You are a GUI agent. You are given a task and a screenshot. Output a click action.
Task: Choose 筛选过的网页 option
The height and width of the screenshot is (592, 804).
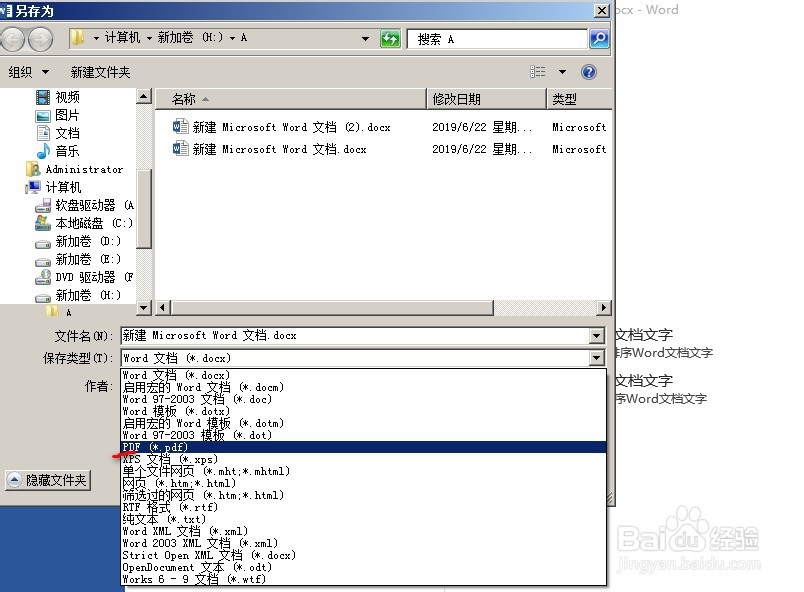[x=364, y=495]
